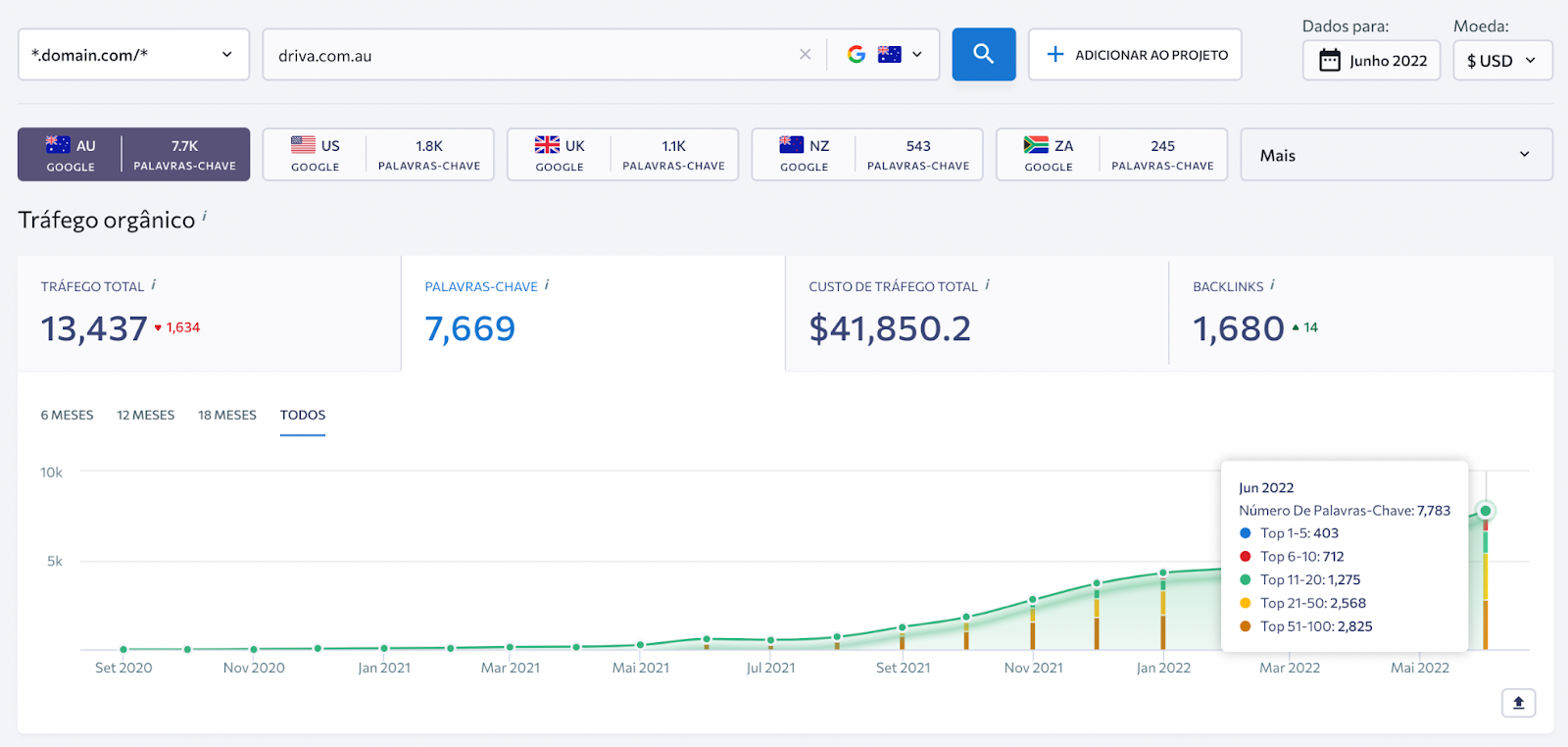Open the Backlinks 1,680 card
The image size is (1568, 747).
1361,314
